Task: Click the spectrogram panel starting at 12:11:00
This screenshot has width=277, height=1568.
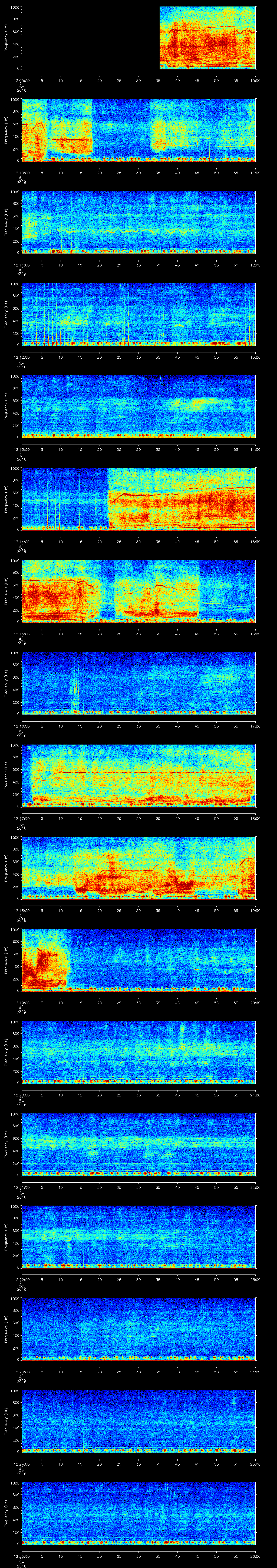Action: 139,222
